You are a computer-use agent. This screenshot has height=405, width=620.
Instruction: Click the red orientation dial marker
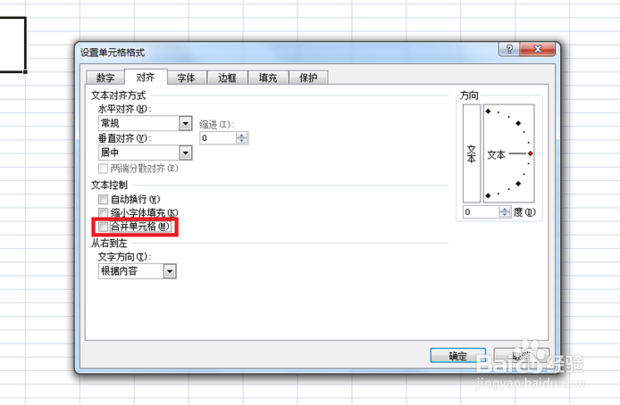click(x=530, y=153)
